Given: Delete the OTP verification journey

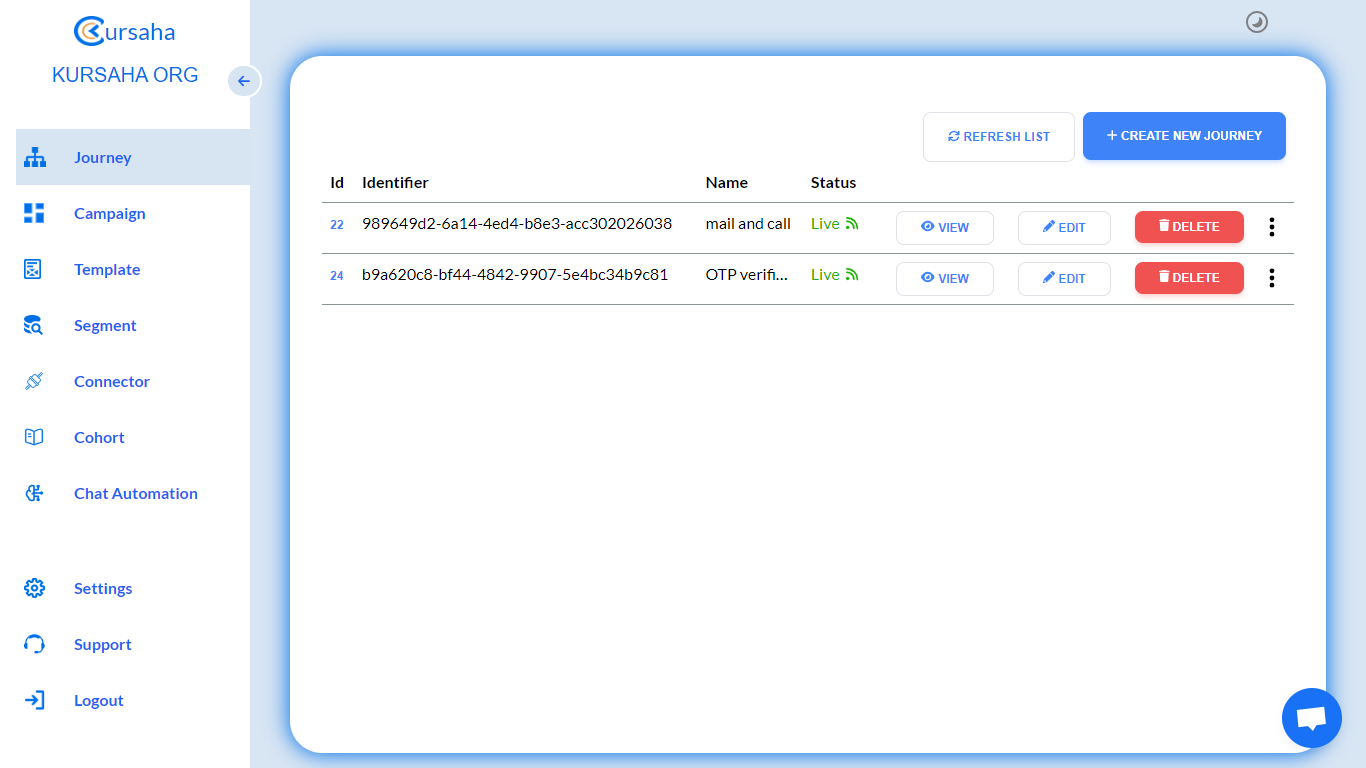Looking at the screenshot, I should (1189, 278).
